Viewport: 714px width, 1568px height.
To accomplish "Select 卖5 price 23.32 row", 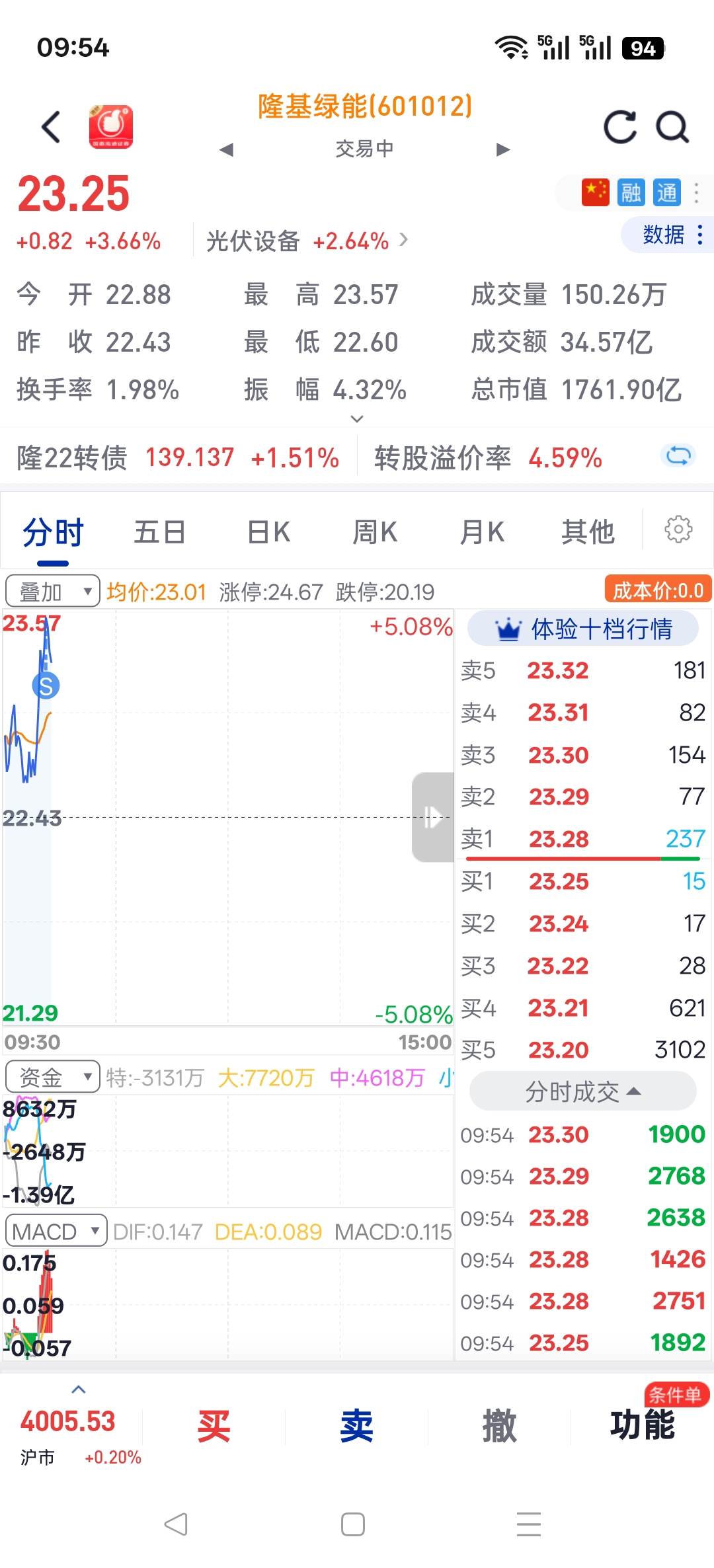I will click(583, 670).
